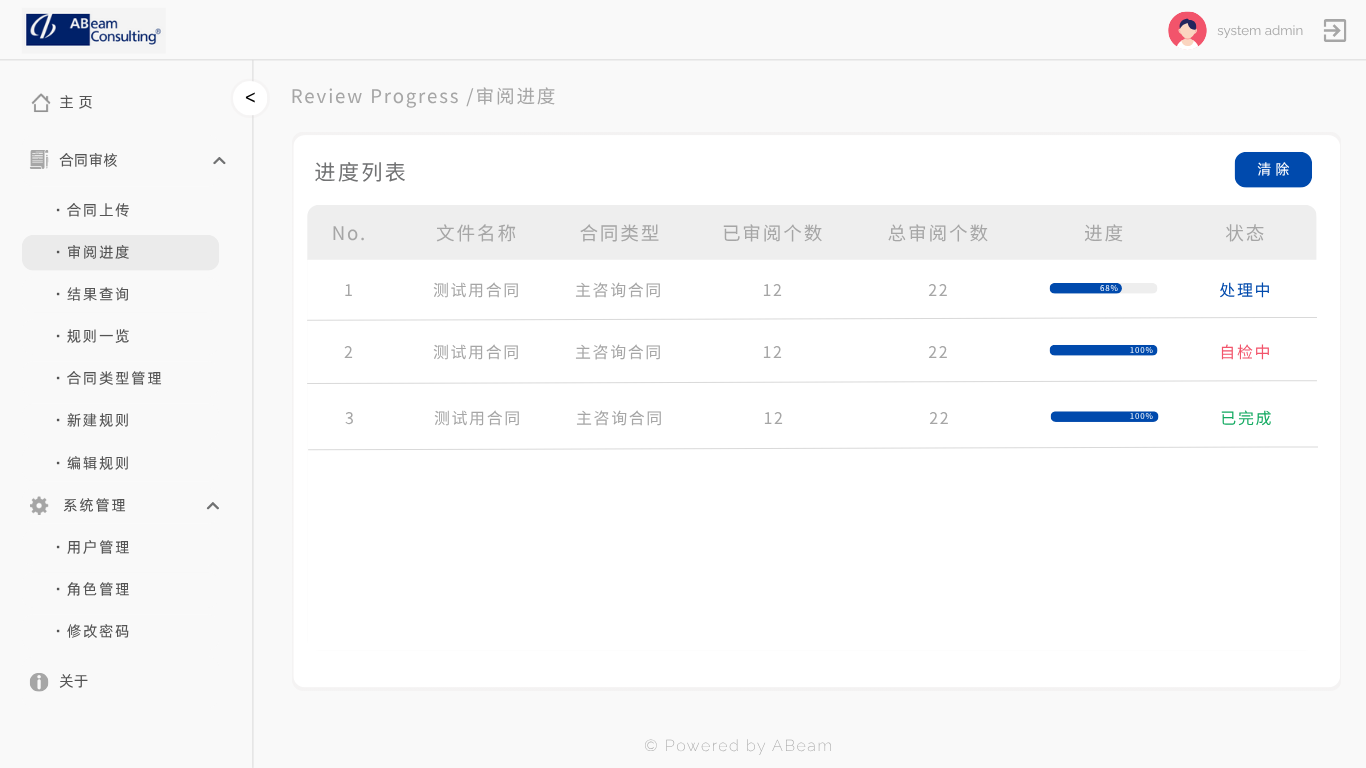Image resolution: width=1366 pixels, height=768 pixels.
Task: Click the 合同类型 column header
Action: 620,233
